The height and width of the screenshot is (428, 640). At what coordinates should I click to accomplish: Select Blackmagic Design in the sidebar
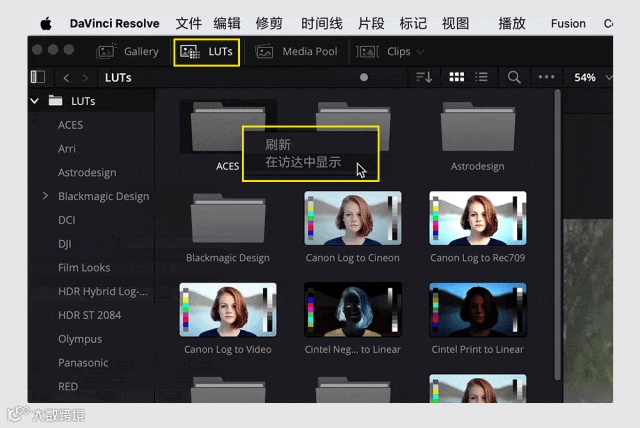coord(103,196)
